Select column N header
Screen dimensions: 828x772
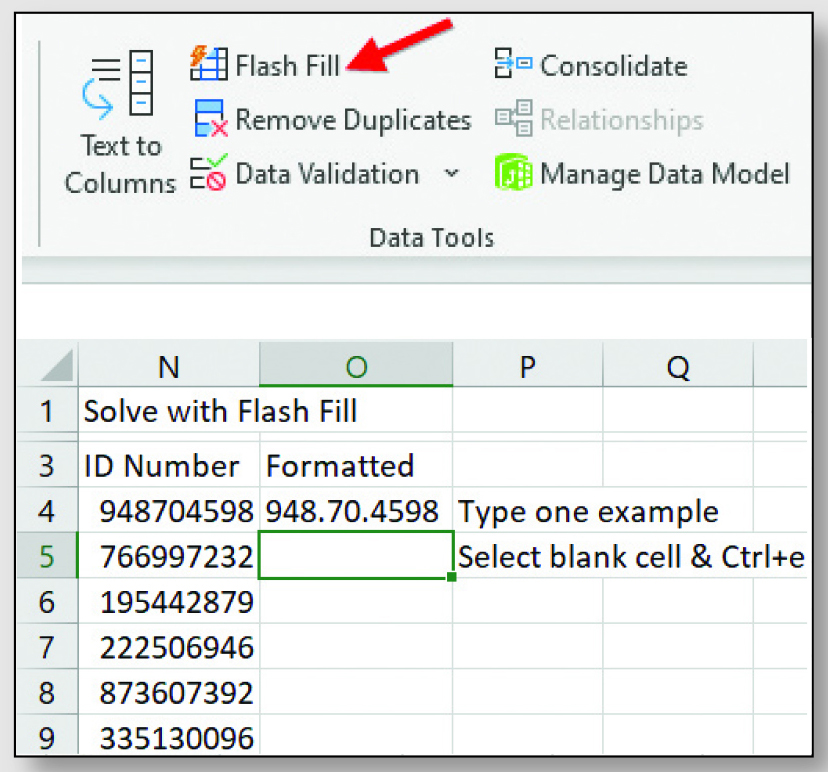(169, 365)
